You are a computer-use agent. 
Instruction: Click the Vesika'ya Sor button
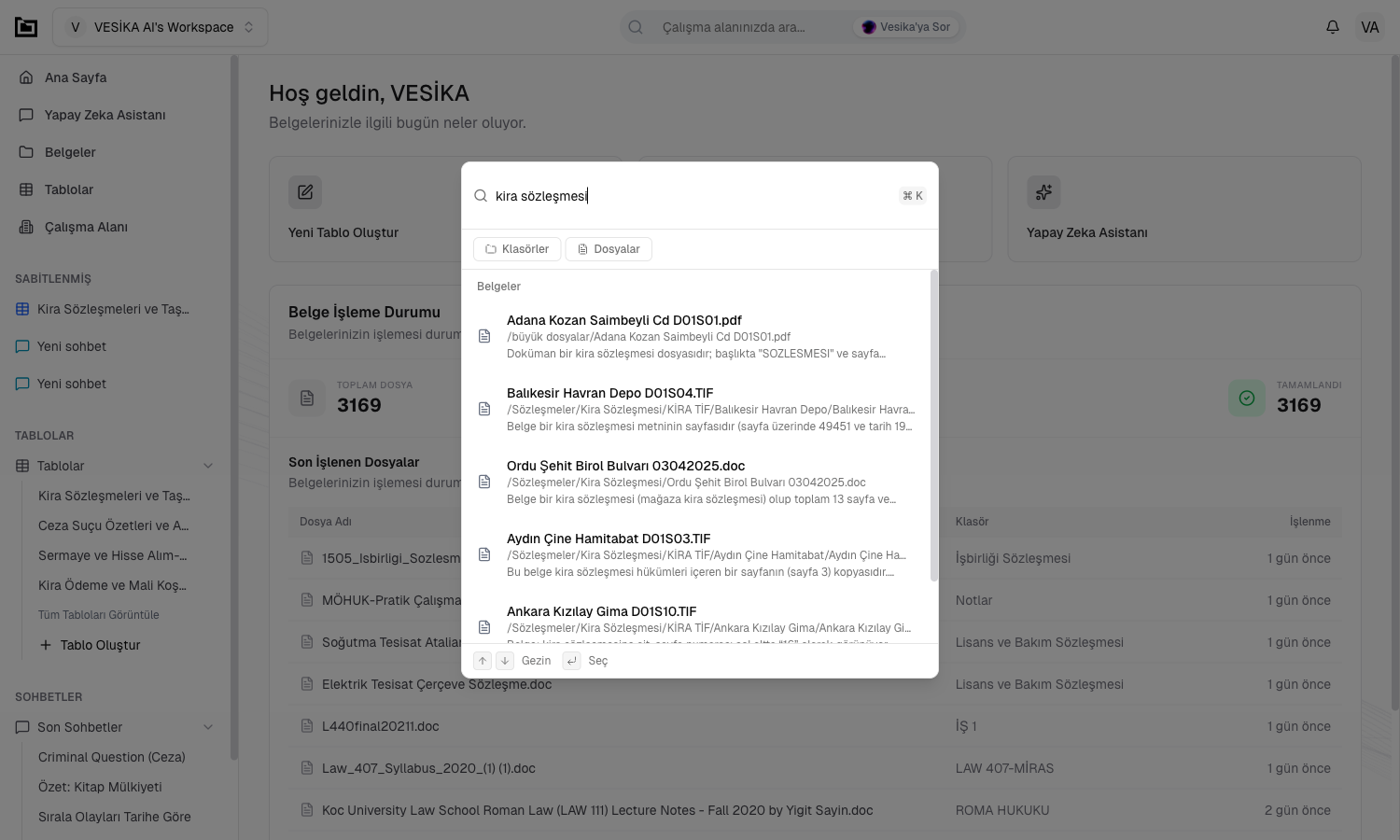pyautogui.click(x=906, y=27)
